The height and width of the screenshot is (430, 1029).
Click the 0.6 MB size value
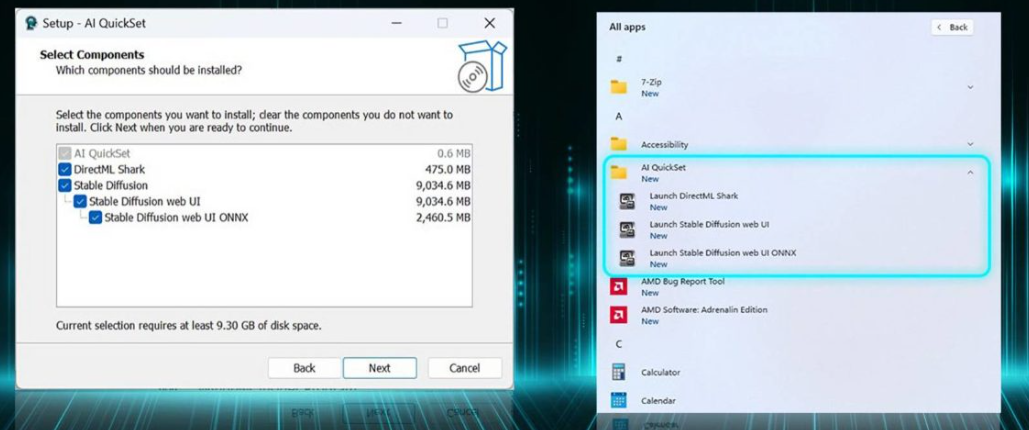tap(454, 154)
